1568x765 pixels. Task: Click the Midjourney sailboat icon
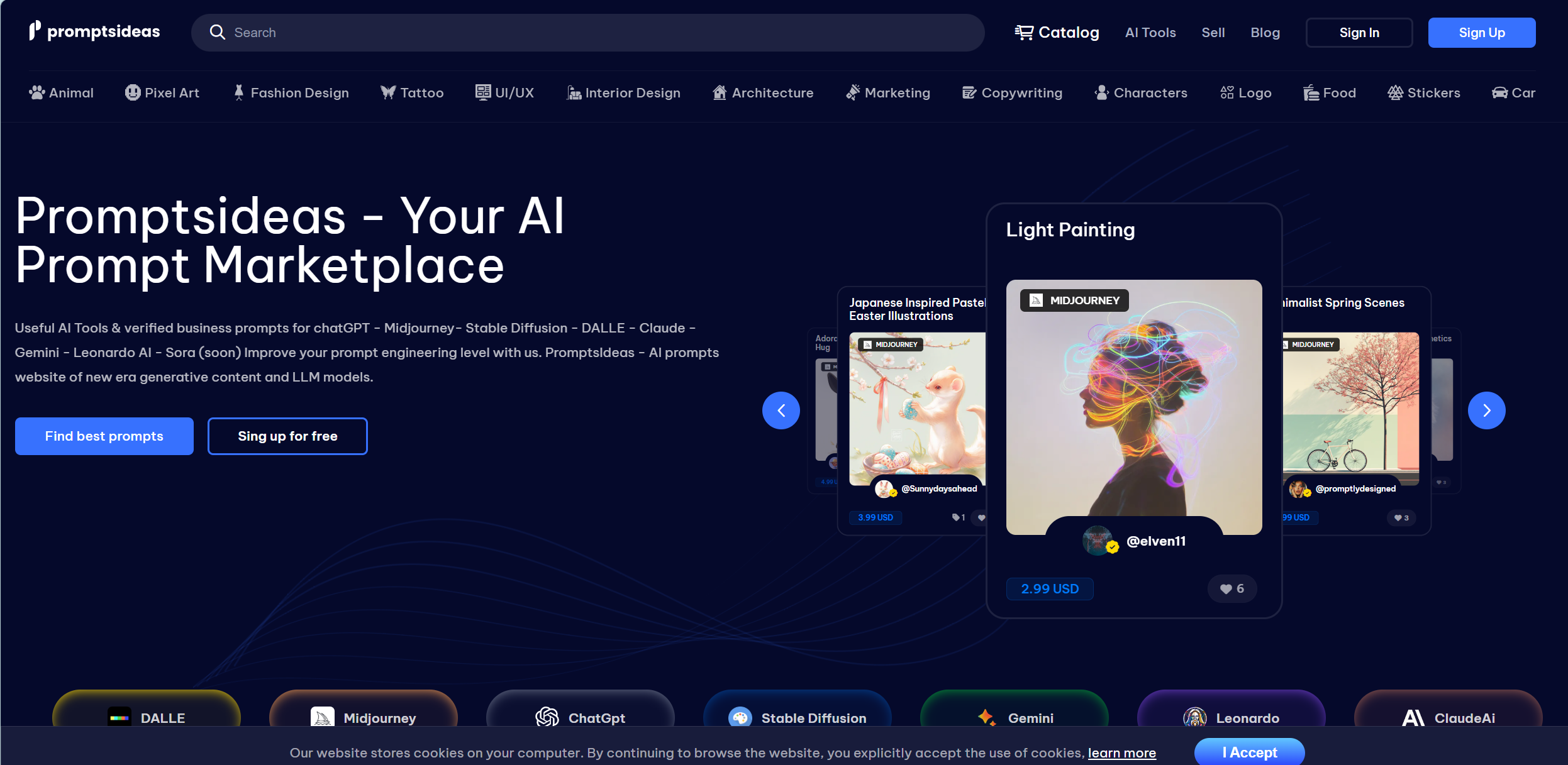pyautogui.click(x=323, y=718)
